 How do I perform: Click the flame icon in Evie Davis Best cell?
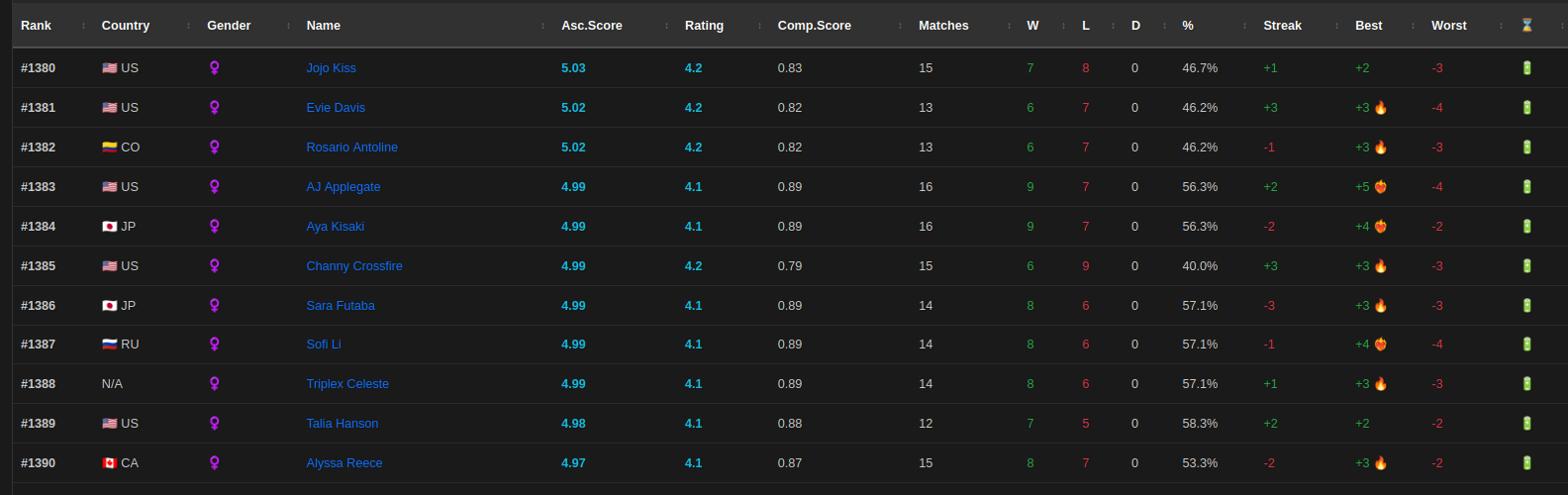tap(1381, 108)
